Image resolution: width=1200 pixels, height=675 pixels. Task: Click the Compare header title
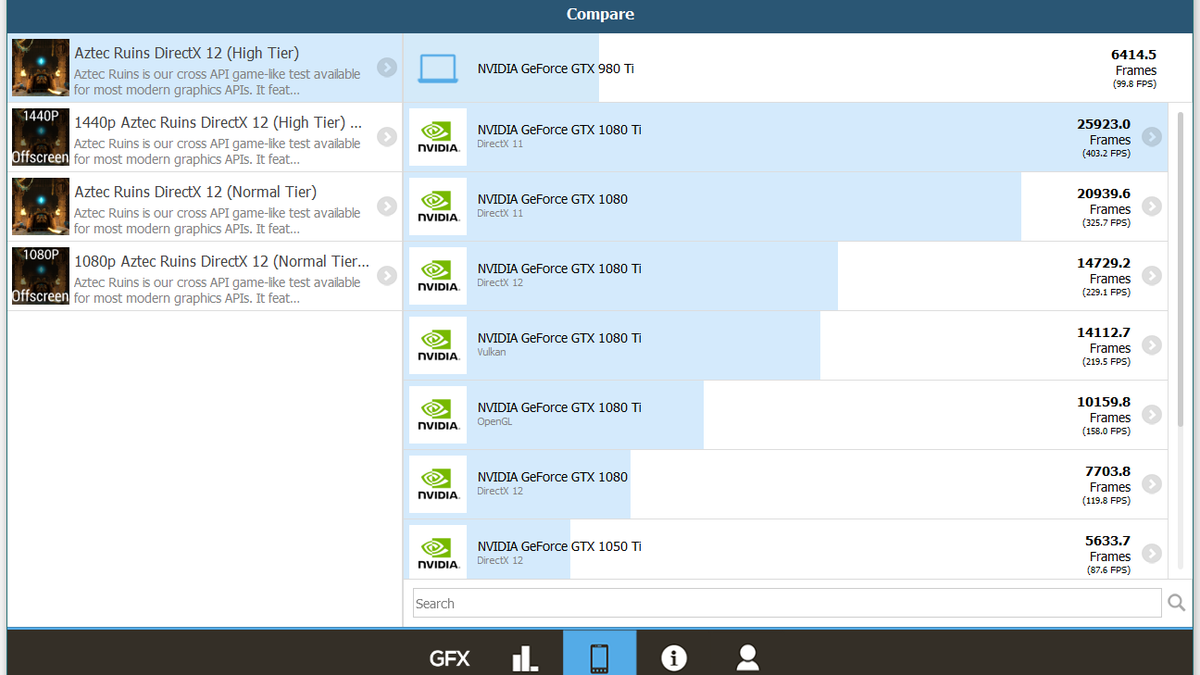[600, 14]
